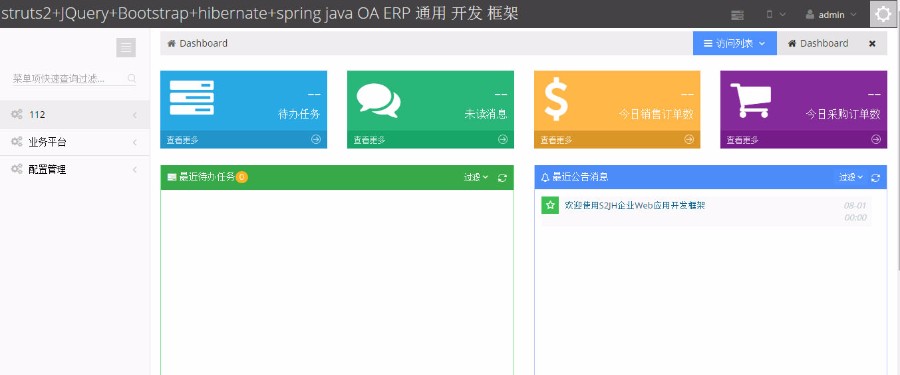Refresh the 最近公告消息 panel

tap(875, 178)
